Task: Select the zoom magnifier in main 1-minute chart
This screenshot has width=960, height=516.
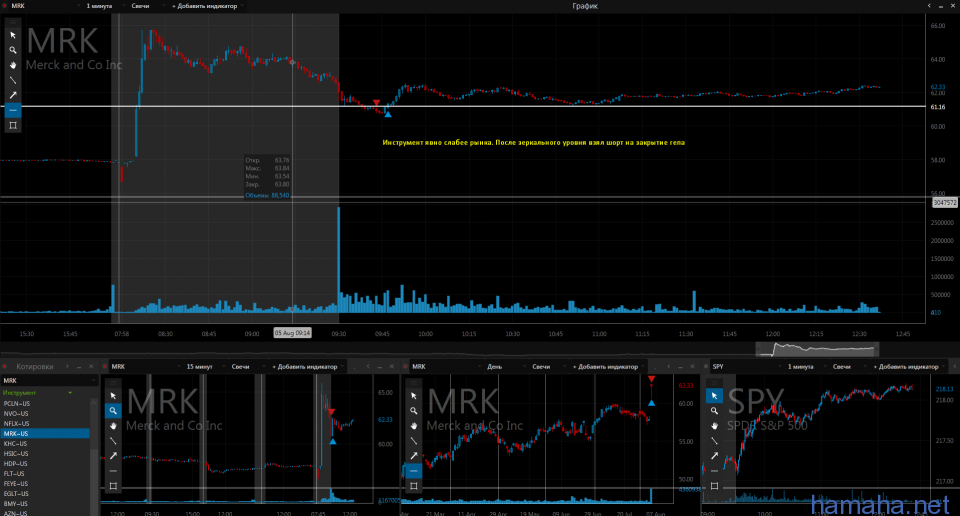Action: coord(13,50)
